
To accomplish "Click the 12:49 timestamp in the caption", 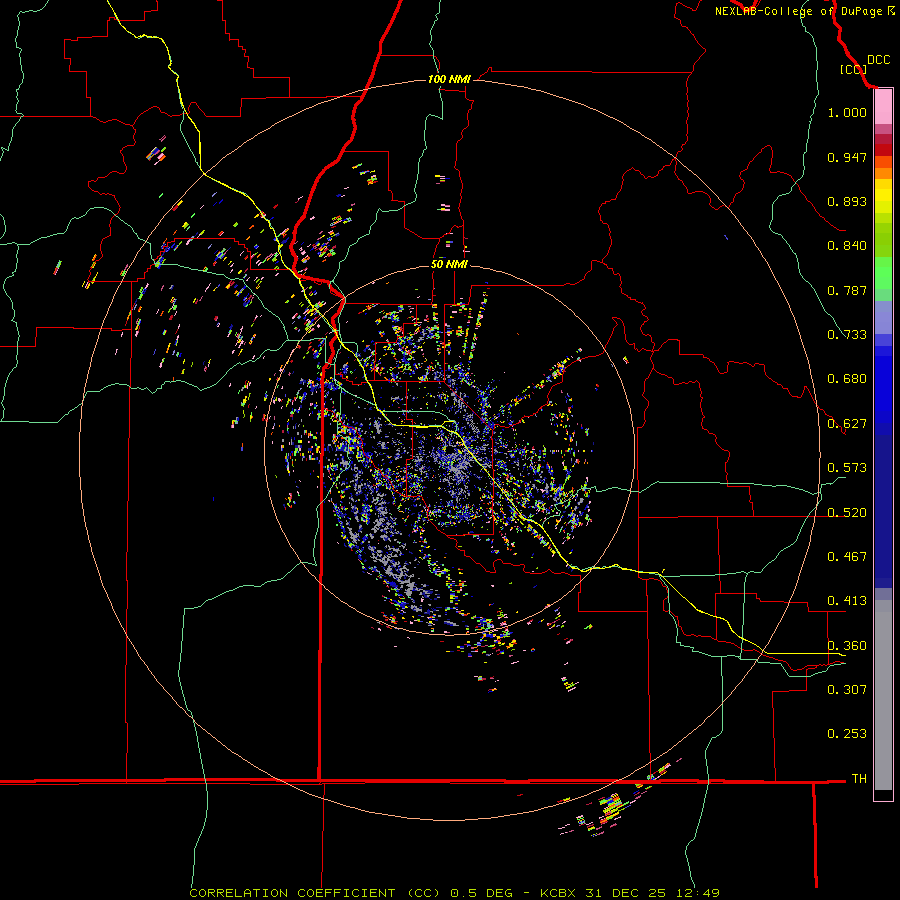I will pos(698,893).
